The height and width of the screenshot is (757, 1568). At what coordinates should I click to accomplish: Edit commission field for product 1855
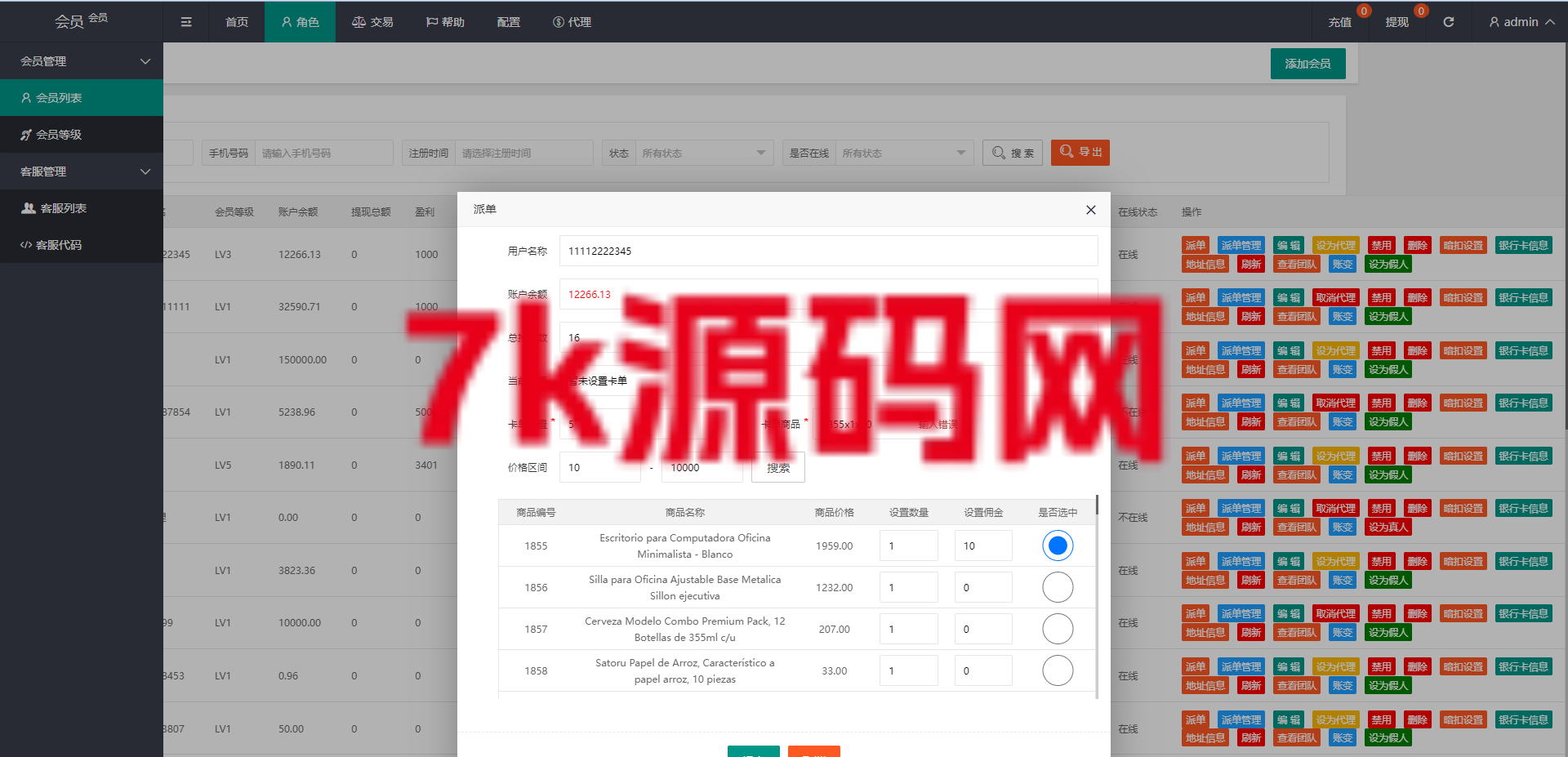tap(983, 545)
